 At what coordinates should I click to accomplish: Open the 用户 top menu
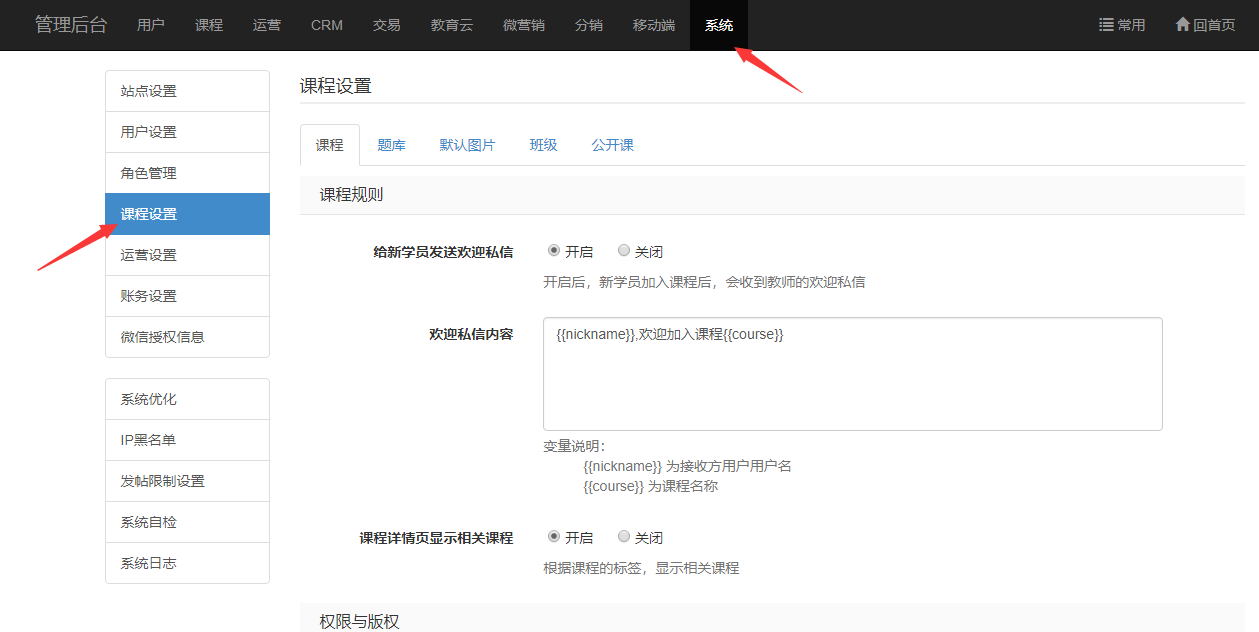click(151, 25)
